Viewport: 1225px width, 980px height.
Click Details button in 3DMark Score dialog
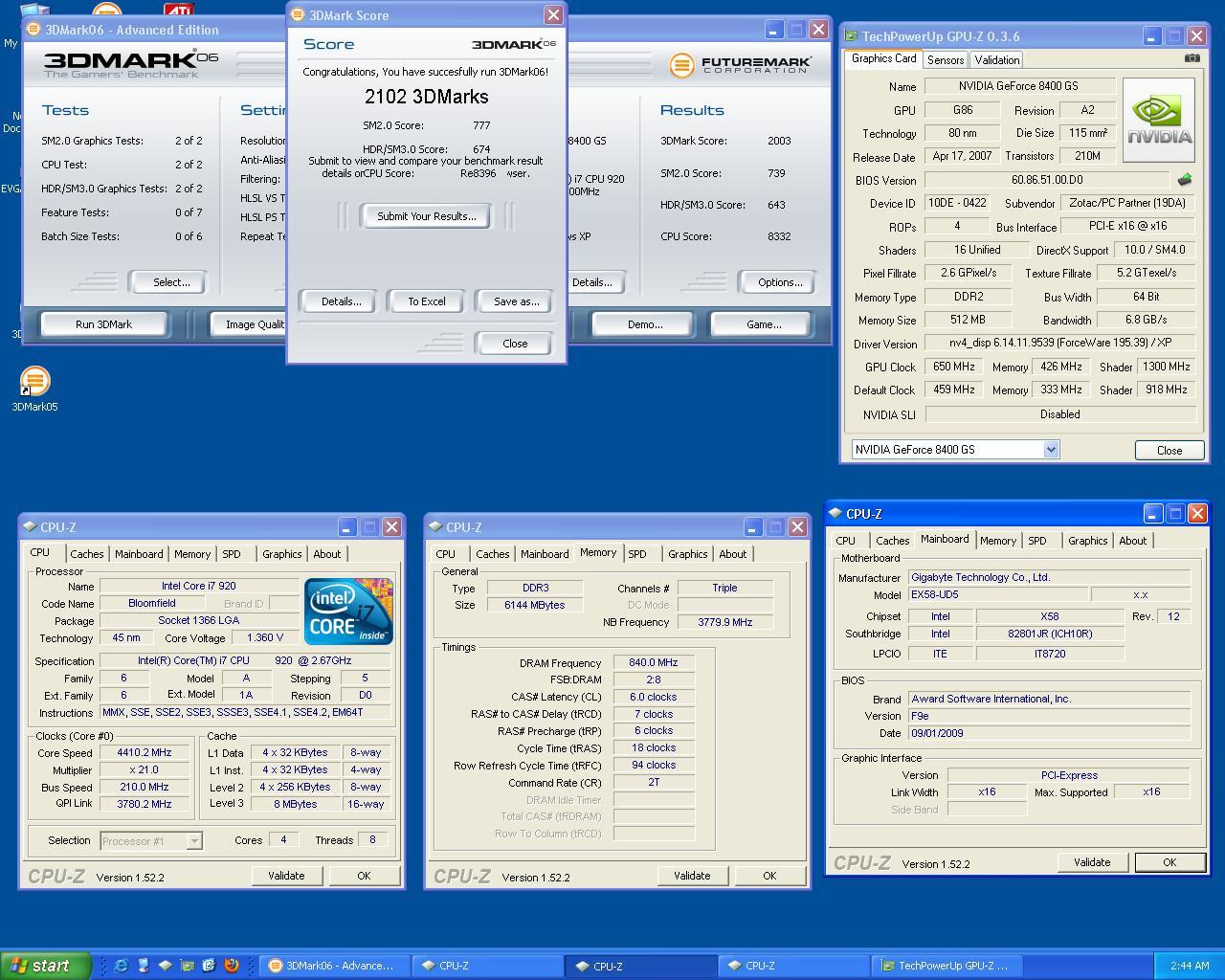point(341,301)
